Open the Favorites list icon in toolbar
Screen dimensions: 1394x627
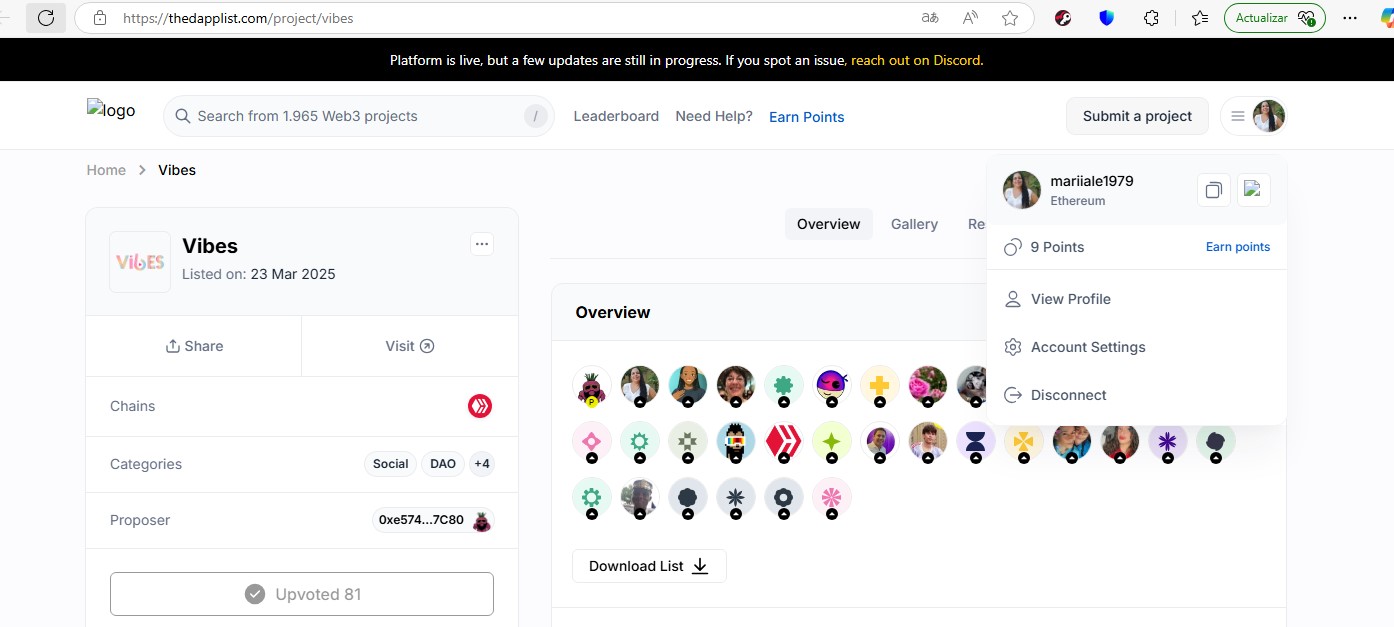(1200, 18)
